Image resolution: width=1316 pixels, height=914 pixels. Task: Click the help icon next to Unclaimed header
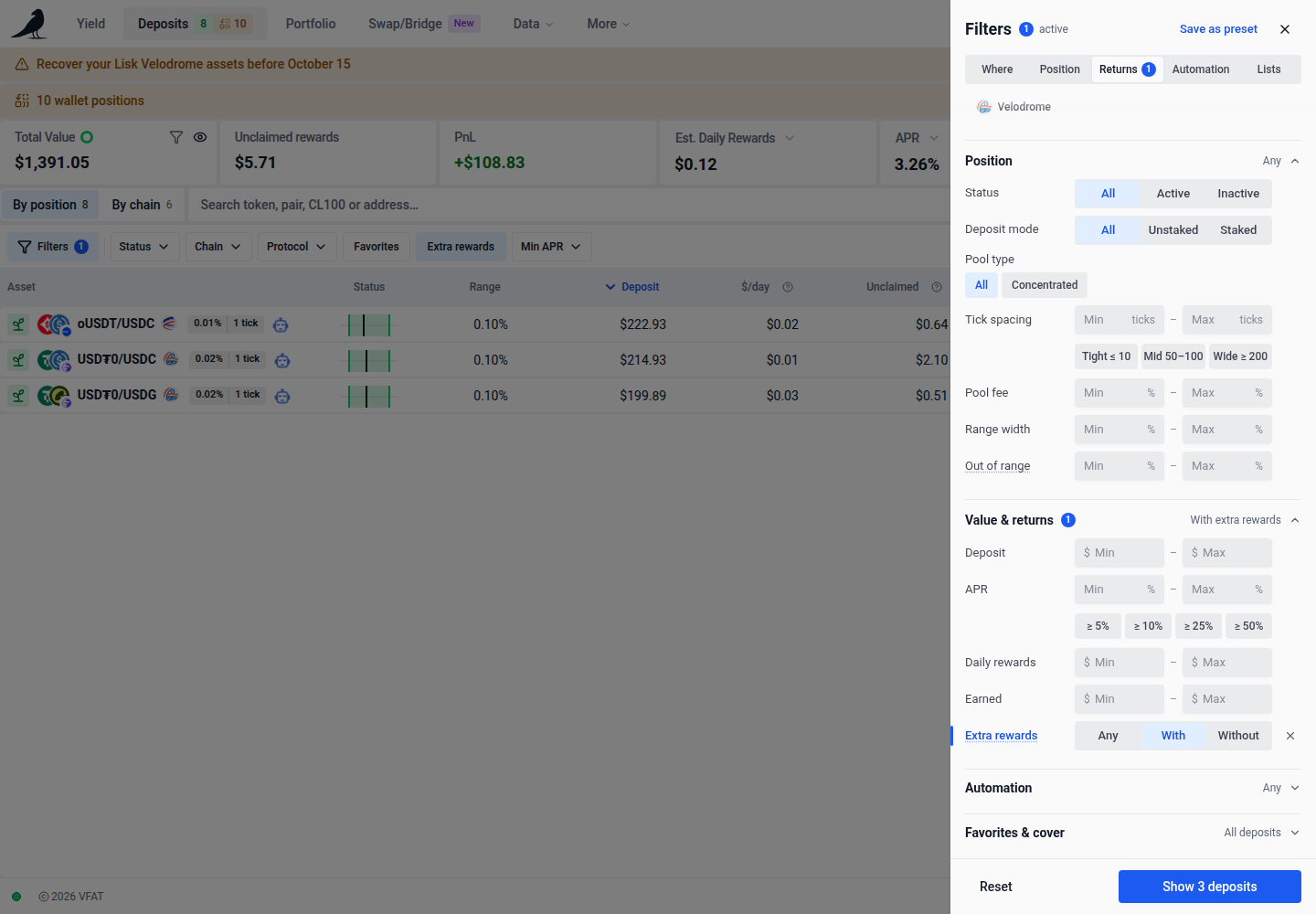(x=937, y=287)
